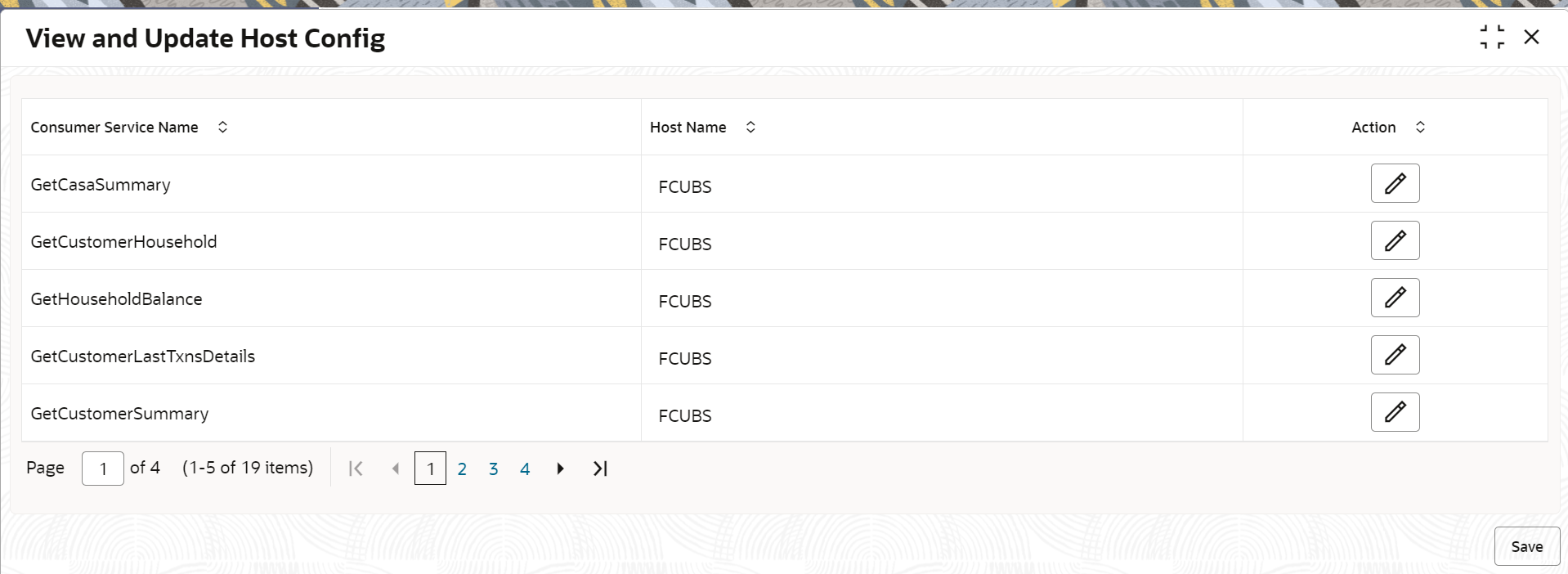Open page 4 of results
The height and width of the screenshot is (574, 1568).
coord(525,469)
